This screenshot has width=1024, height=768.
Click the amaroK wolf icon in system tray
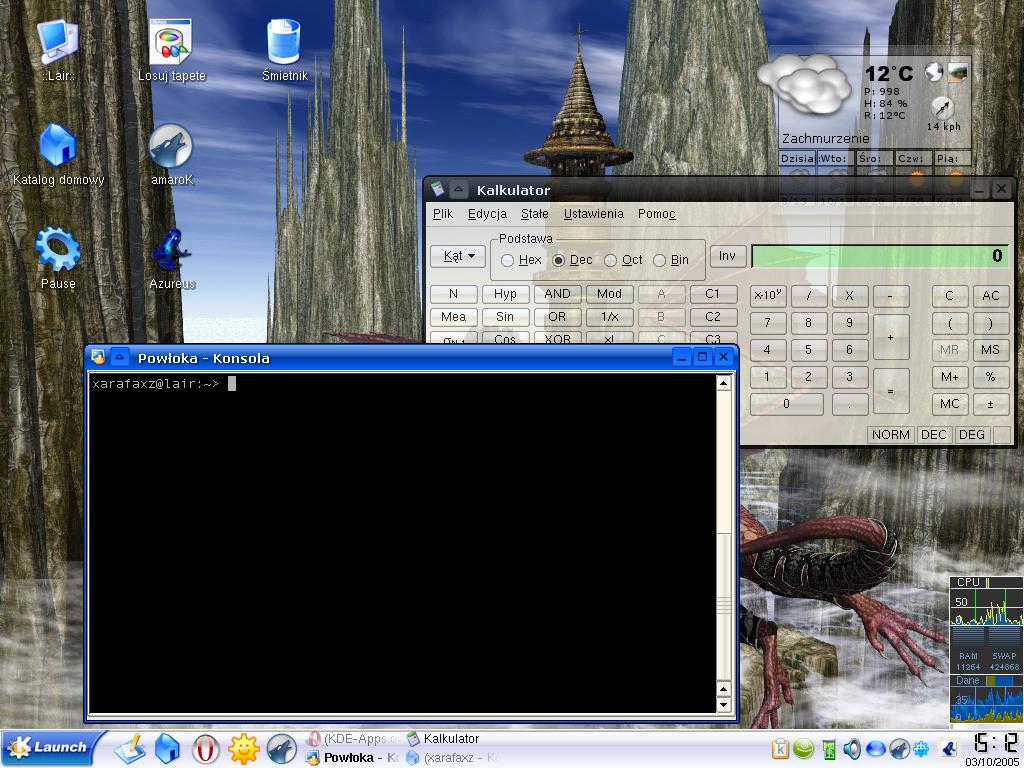click(x=899, y=748)
